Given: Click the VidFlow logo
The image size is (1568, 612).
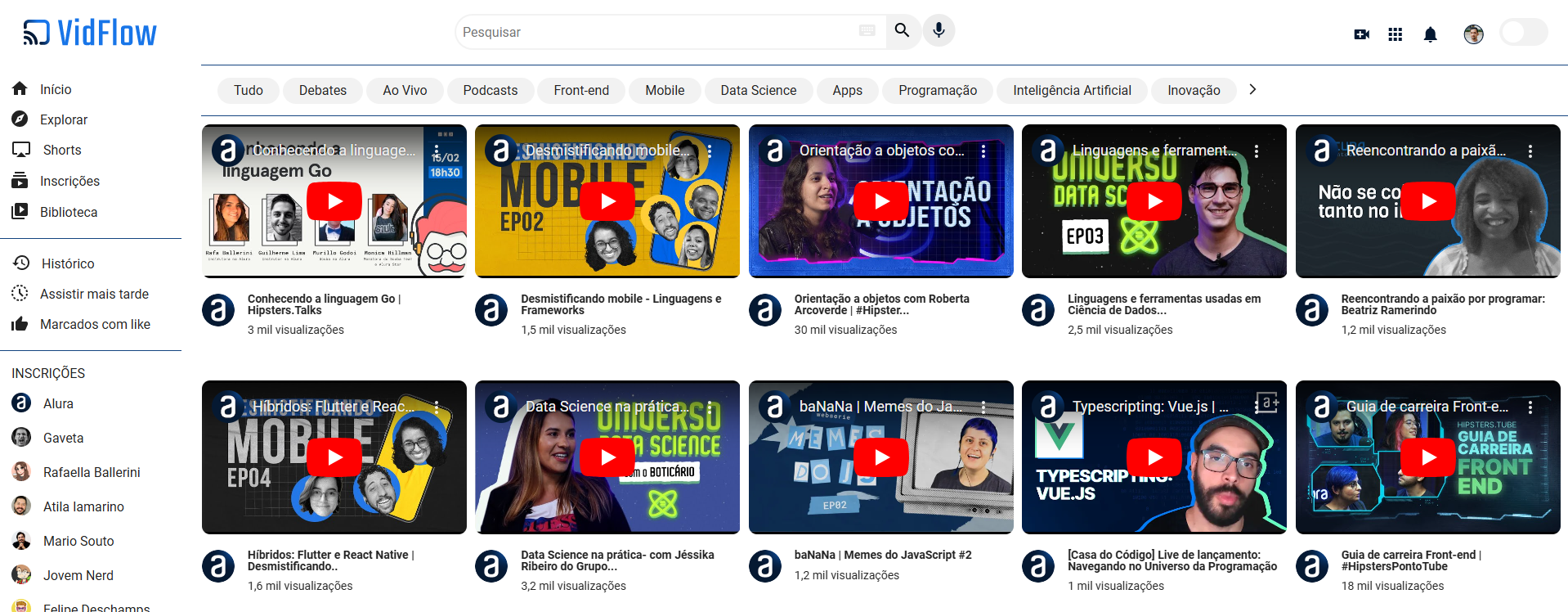Looking at the screenshot, I should (x=90, y=33).
